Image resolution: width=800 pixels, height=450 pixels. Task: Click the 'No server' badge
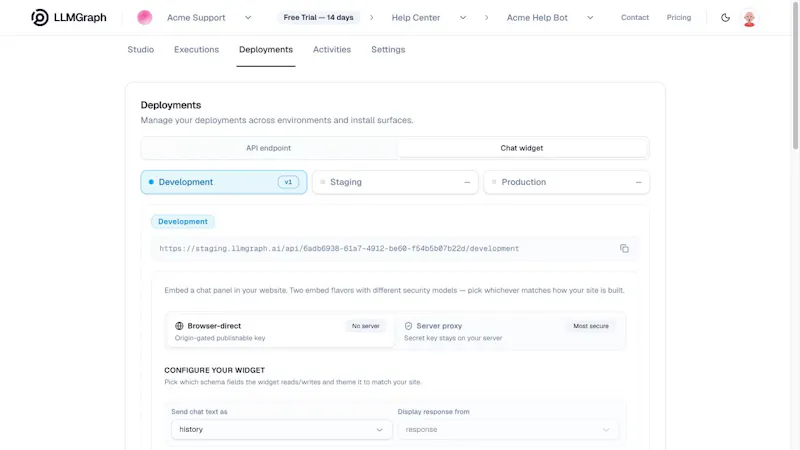(x=365, y=326)
